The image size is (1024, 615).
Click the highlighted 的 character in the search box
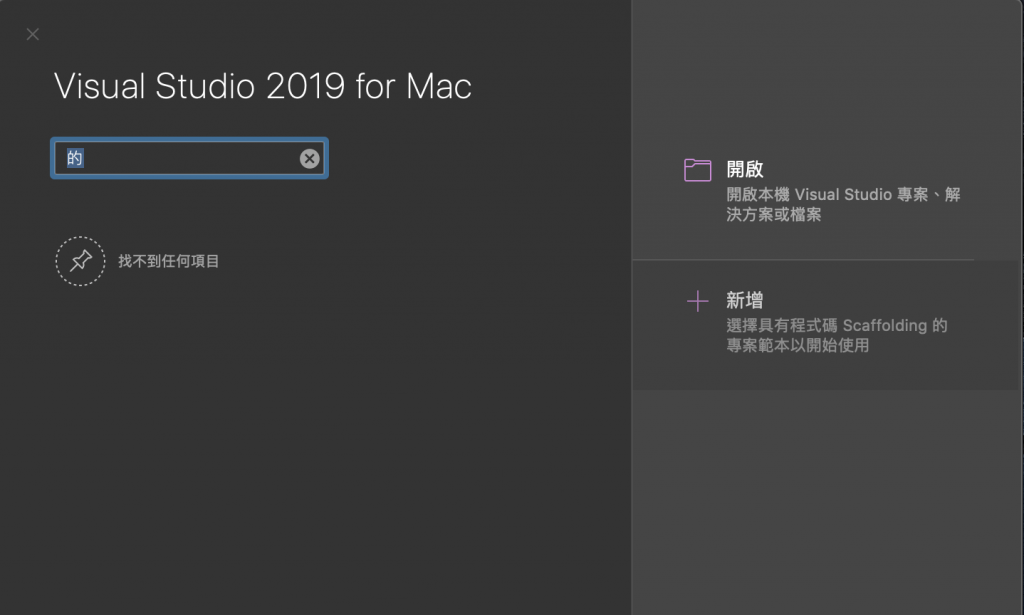point(75,158)
